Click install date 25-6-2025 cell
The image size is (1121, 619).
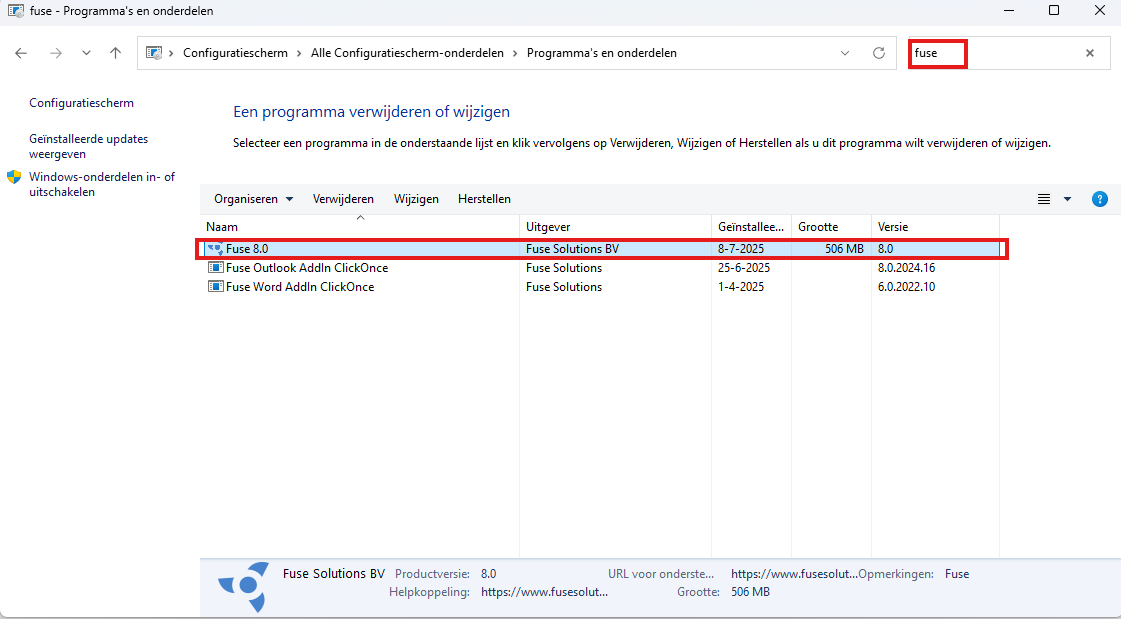click(x=744, y=268)
